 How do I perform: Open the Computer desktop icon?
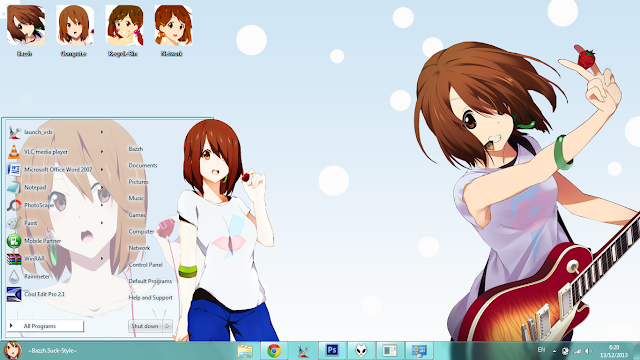pyautogui.click(x=74, y=31)
